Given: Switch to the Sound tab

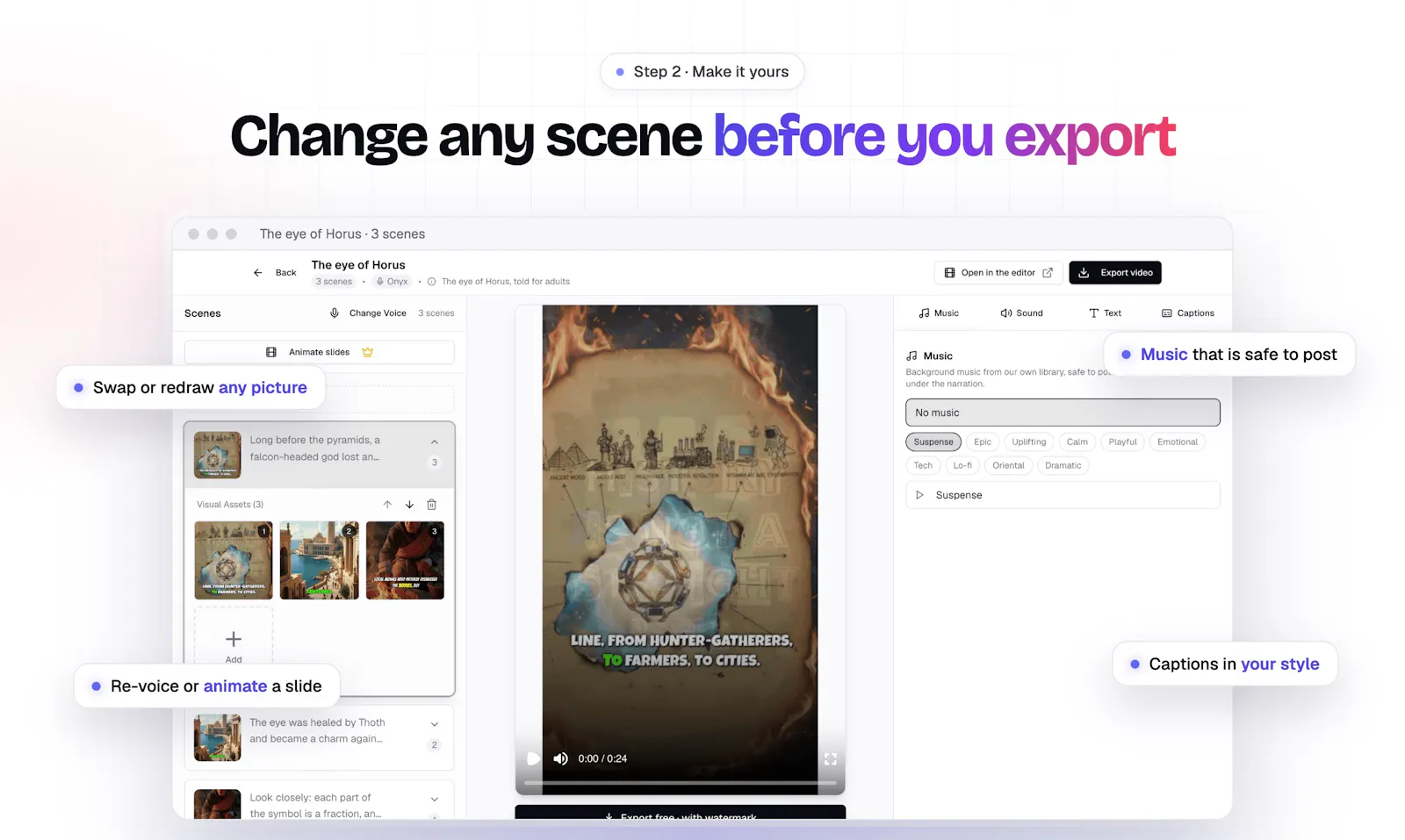Looking at the screenshot, I should pos(1021,313).
